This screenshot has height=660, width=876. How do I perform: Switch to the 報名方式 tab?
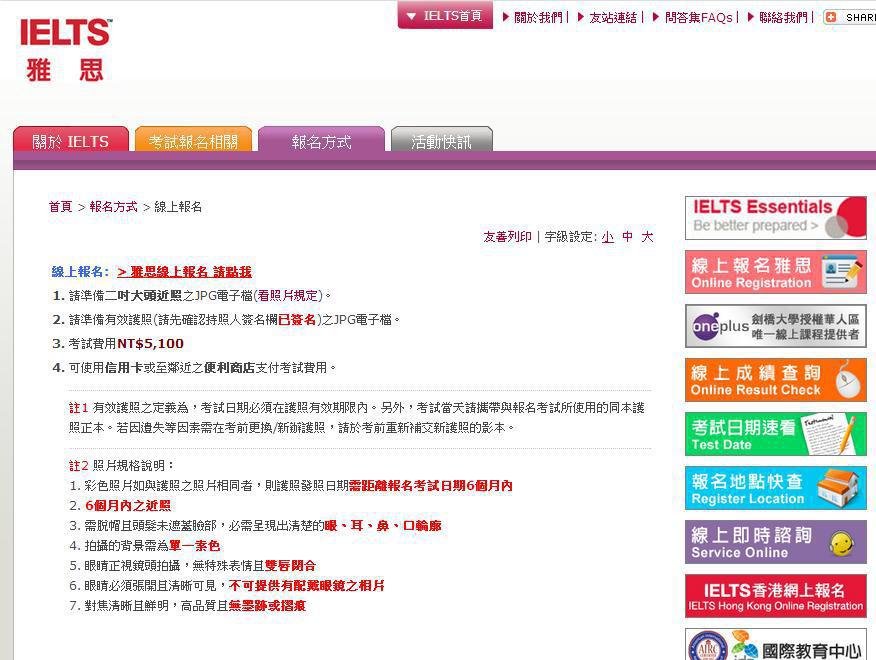[x=321, y=140]
